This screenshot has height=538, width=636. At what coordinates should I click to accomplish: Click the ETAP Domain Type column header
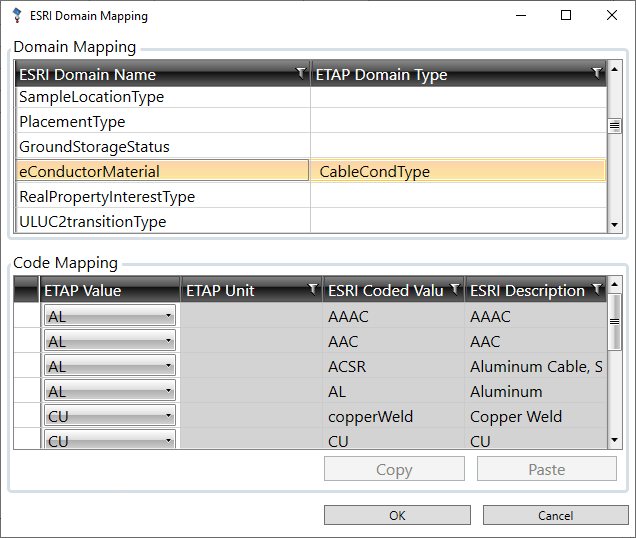(x=458, y=74)
